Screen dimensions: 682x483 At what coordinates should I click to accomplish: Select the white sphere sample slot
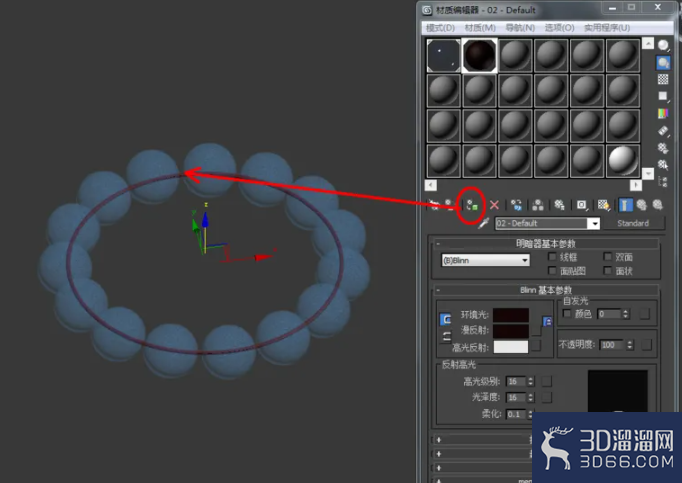click(x=622, y=161)
